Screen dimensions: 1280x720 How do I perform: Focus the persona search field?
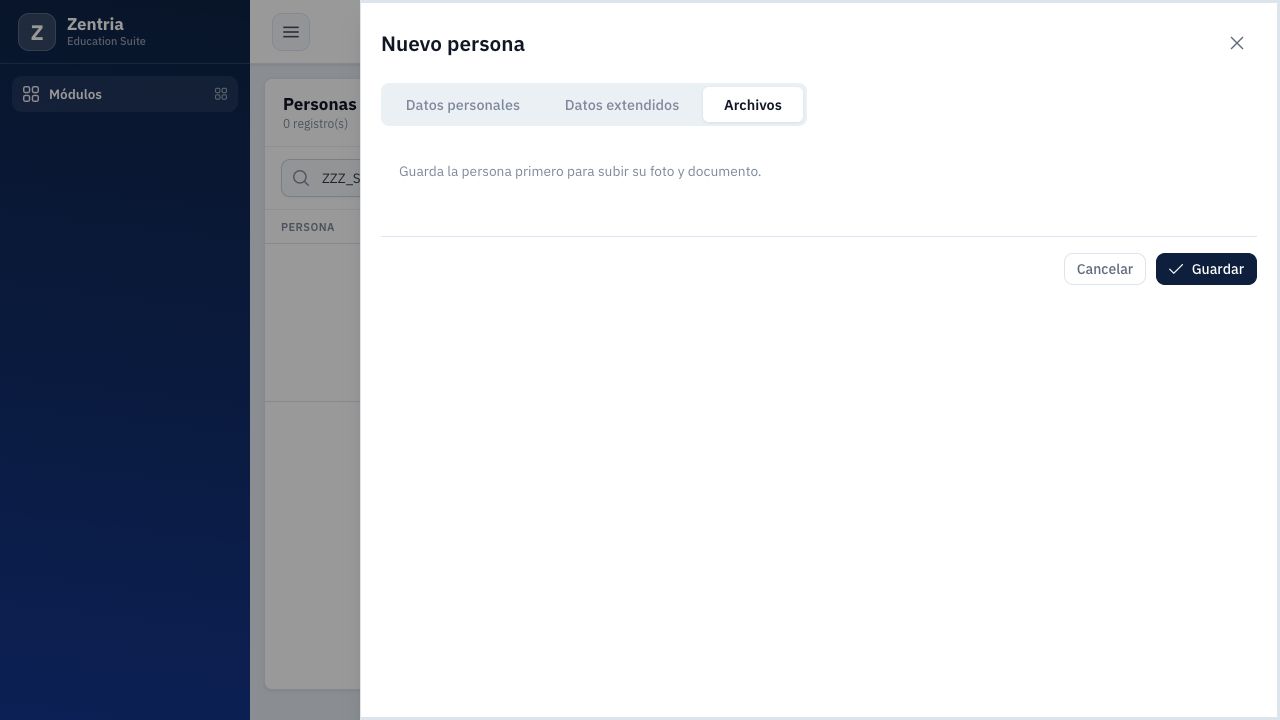coord(322,178)
